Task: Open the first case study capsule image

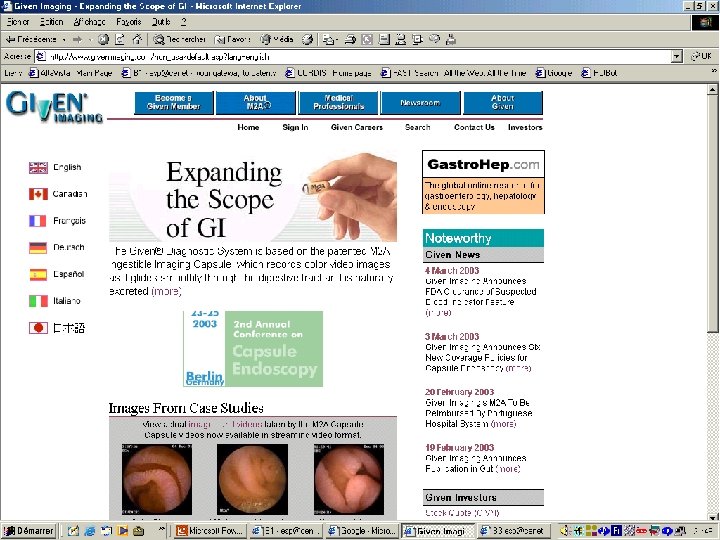Action: 157,479
